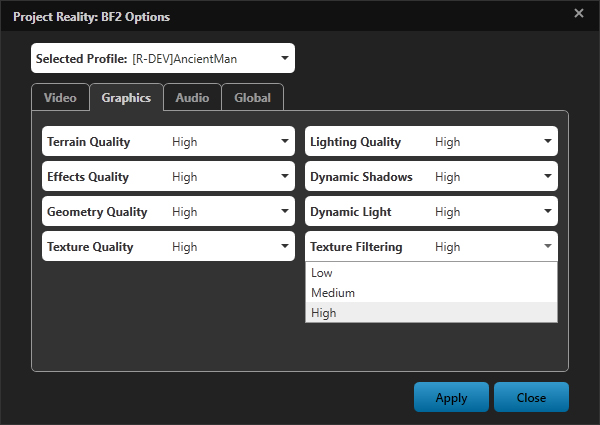
Task: Switch to the Video tab
Action: [60, 98]
